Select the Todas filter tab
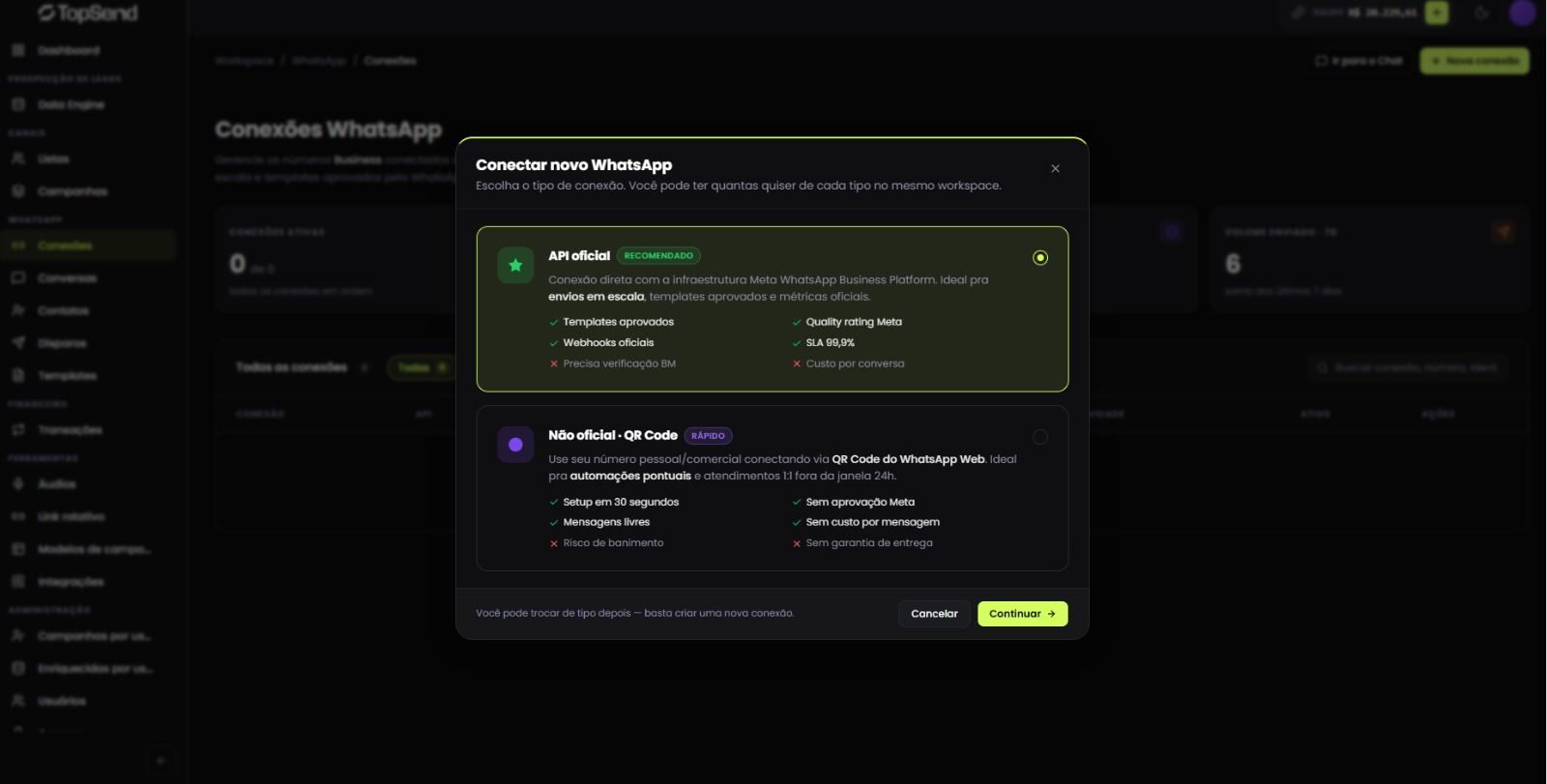The width and height of the screenshot is (1547, 784). [422, 367]
